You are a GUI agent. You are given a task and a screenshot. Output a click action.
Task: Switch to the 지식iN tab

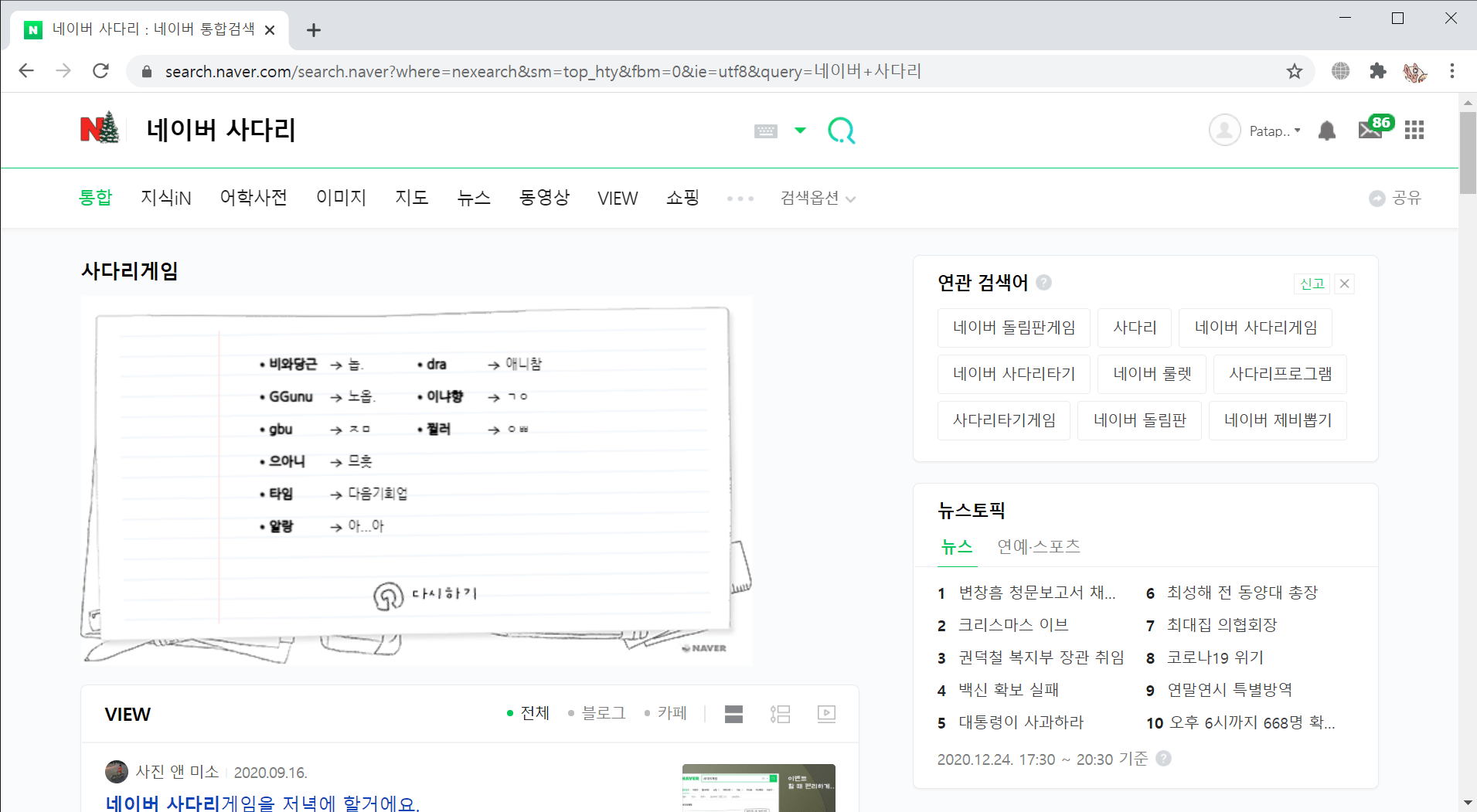click(166, 198)
